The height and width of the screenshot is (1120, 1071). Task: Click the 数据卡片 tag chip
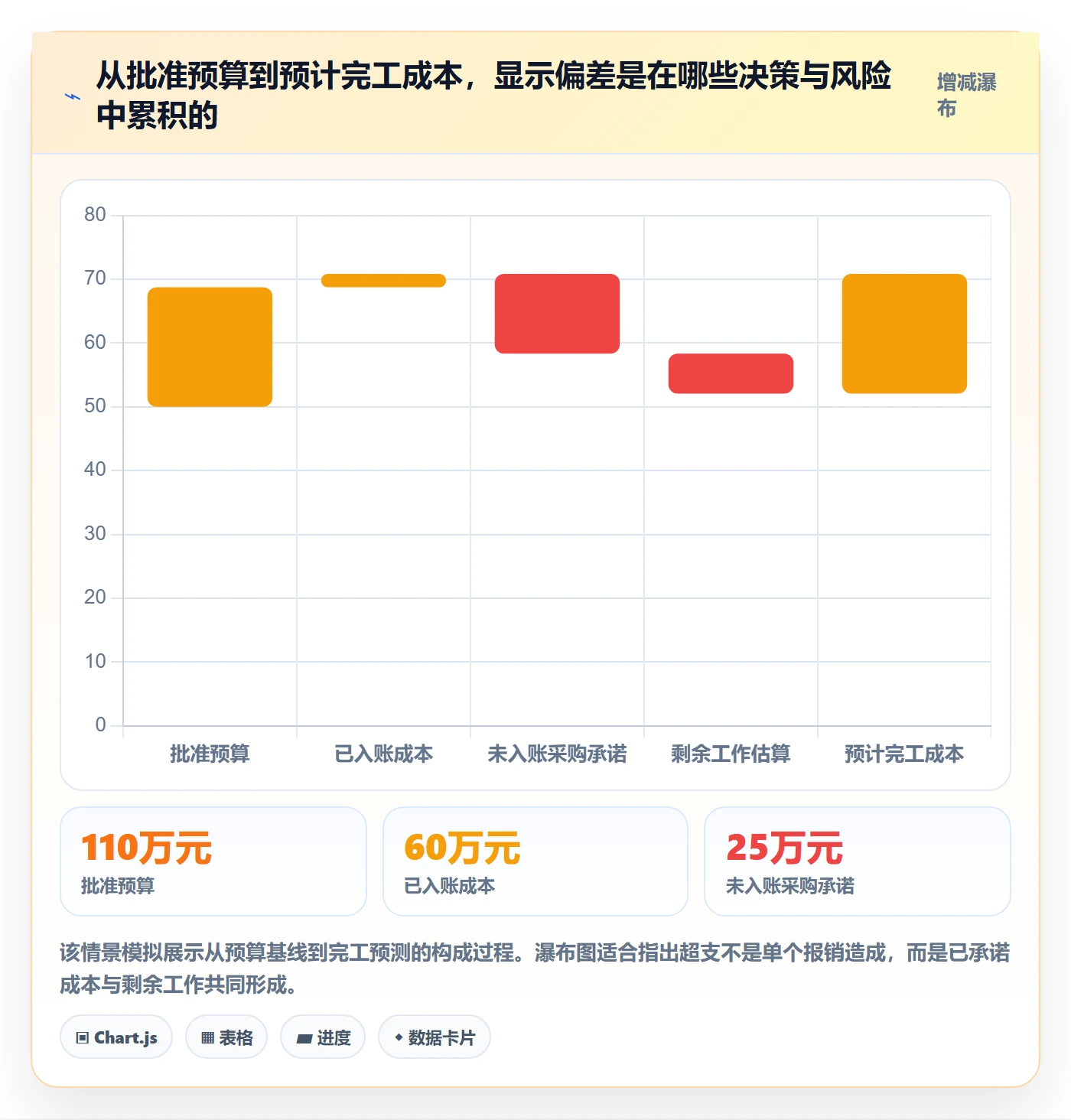click(435, 1037)
